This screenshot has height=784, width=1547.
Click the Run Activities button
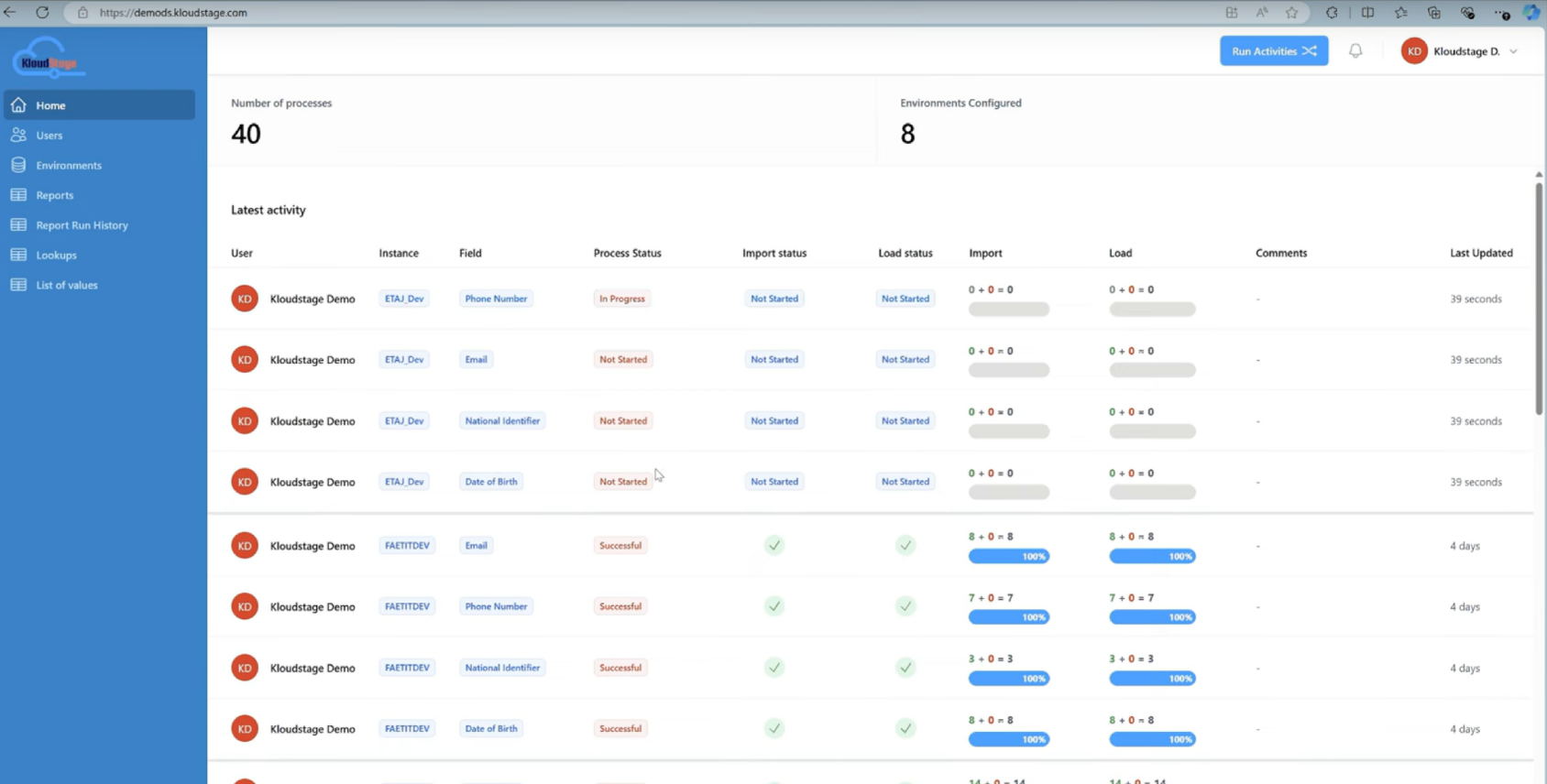click(1274, 51)
